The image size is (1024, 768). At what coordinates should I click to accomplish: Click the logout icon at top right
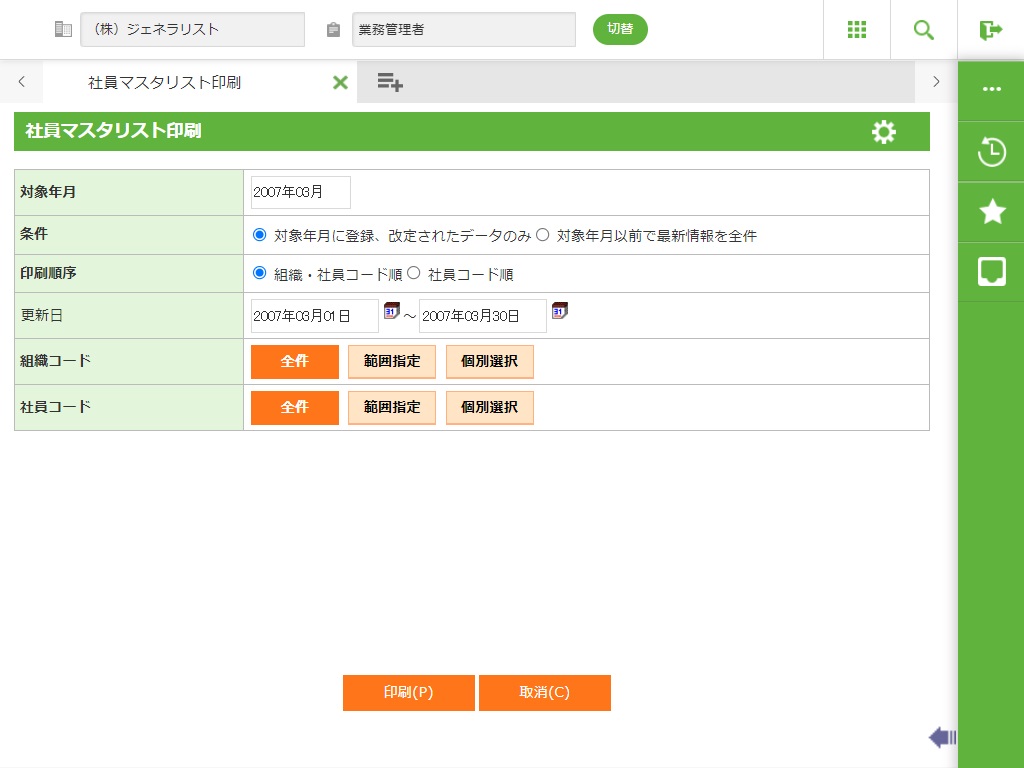click(991, 29)
